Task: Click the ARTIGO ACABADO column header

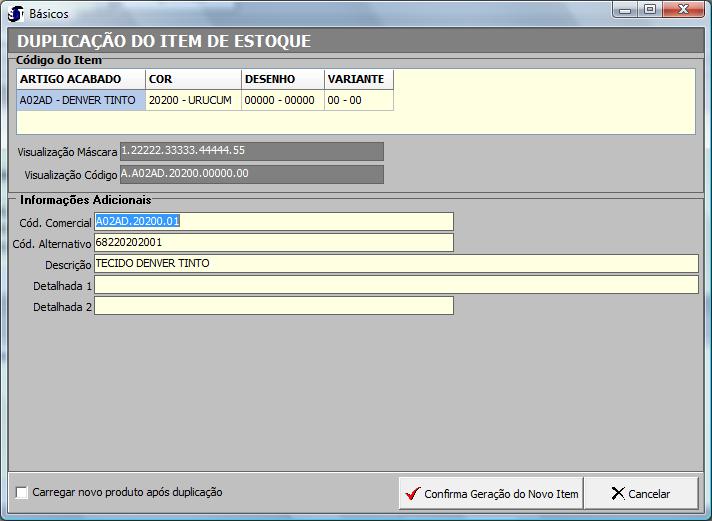Action: pos(80,79)
